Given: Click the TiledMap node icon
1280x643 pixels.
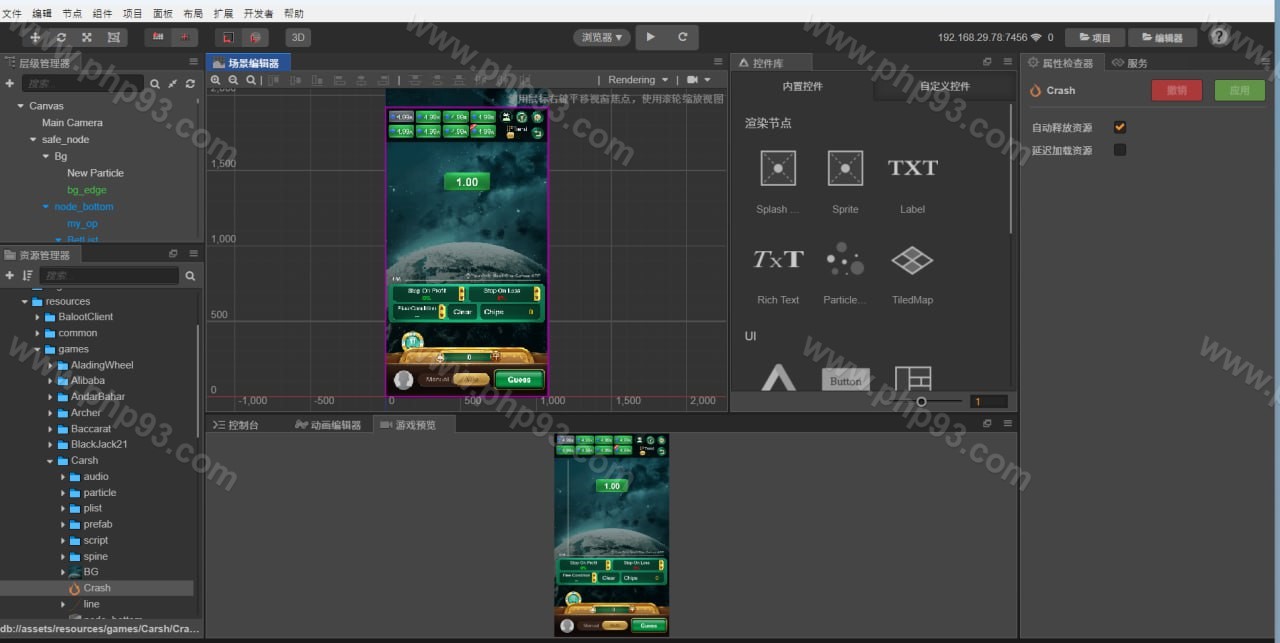Looking at the screenshot, I should point(911,261).
